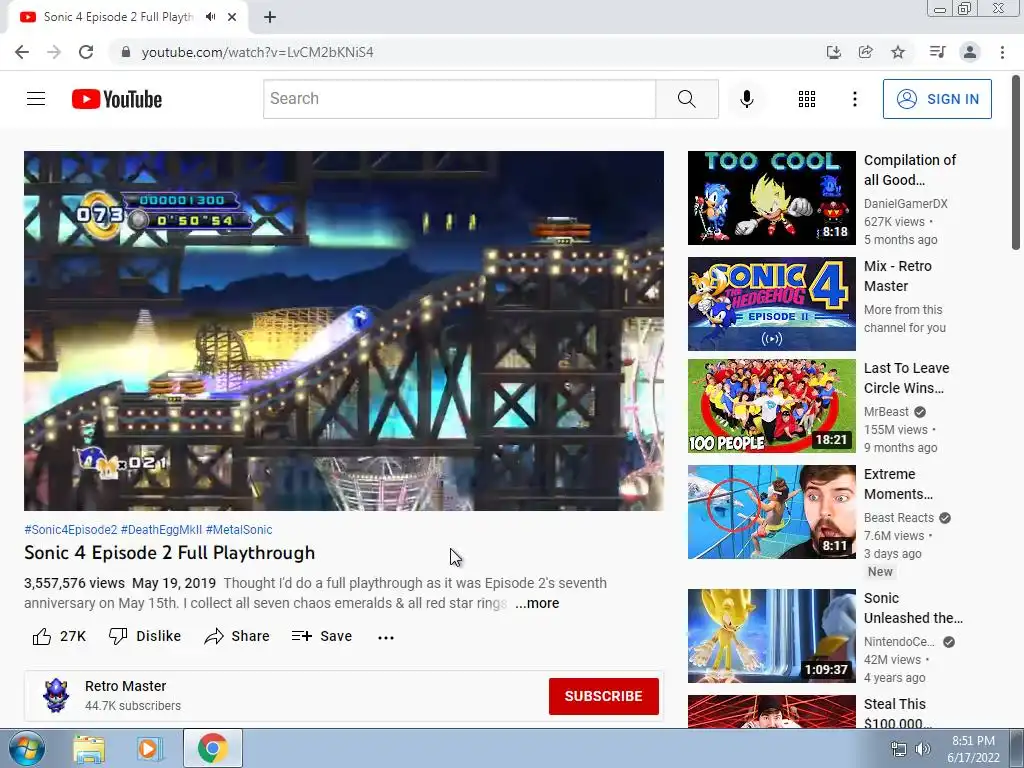Select the Sonic 4 Episode 2 tab

click(x=118, y=17)
